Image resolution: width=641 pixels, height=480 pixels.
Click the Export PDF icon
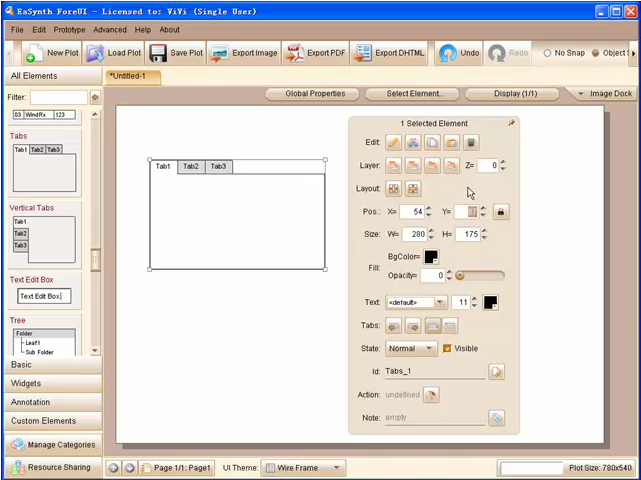click(295, 53)
